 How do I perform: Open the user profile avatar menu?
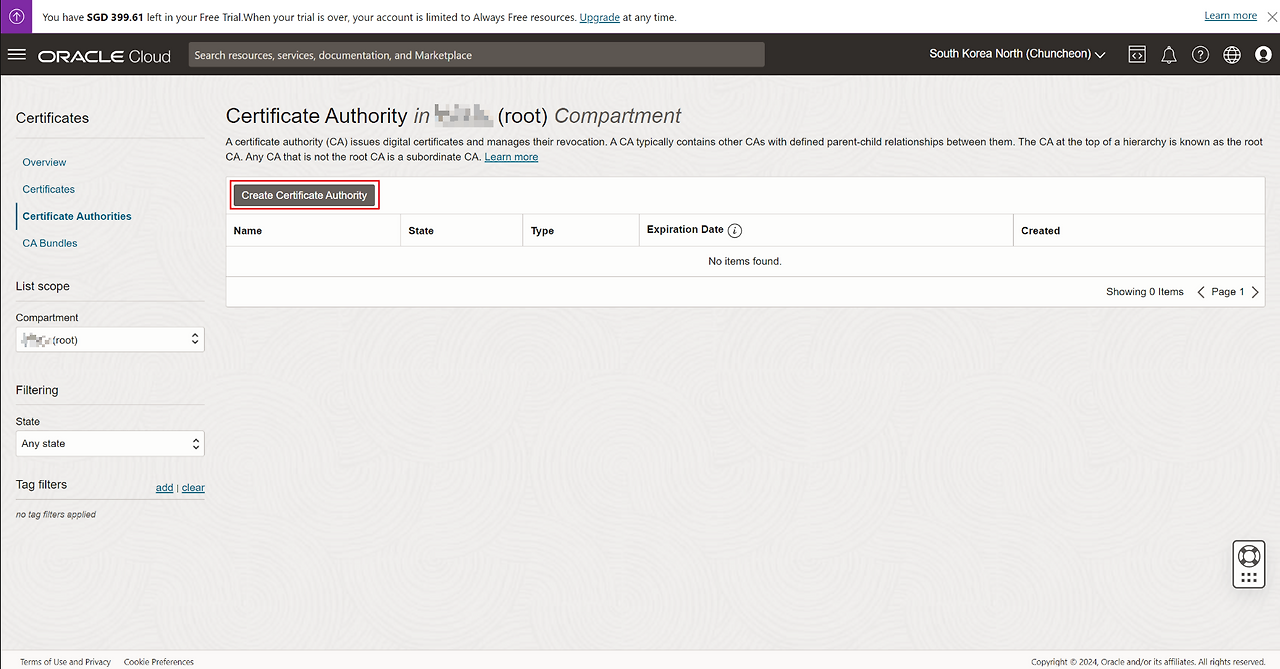[x=1262, y=55]
